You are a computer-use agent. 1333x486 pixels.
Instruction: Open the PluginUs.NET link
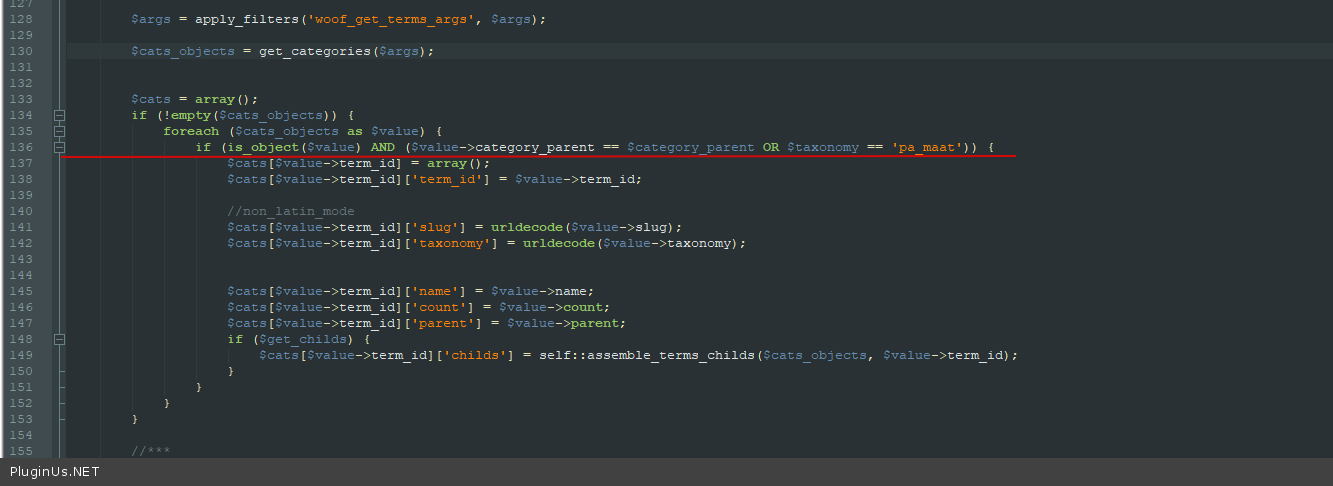pyautogui.click(x=55, y=472)
